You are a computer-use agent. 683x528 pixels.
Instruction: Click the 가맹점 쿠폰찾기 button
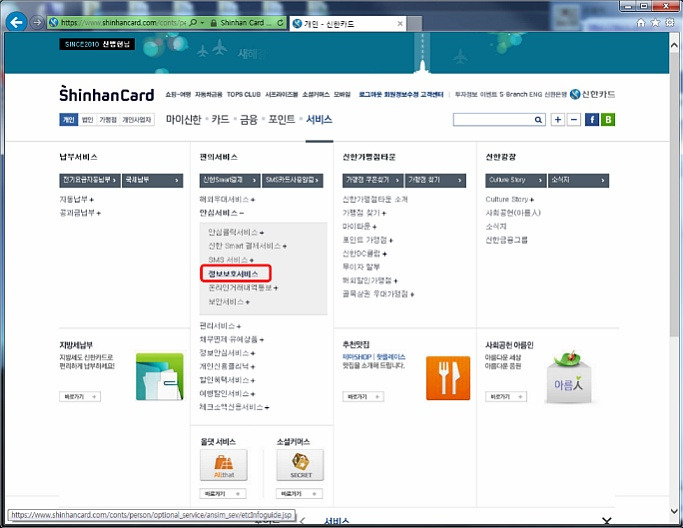click(x=373, y=180)
